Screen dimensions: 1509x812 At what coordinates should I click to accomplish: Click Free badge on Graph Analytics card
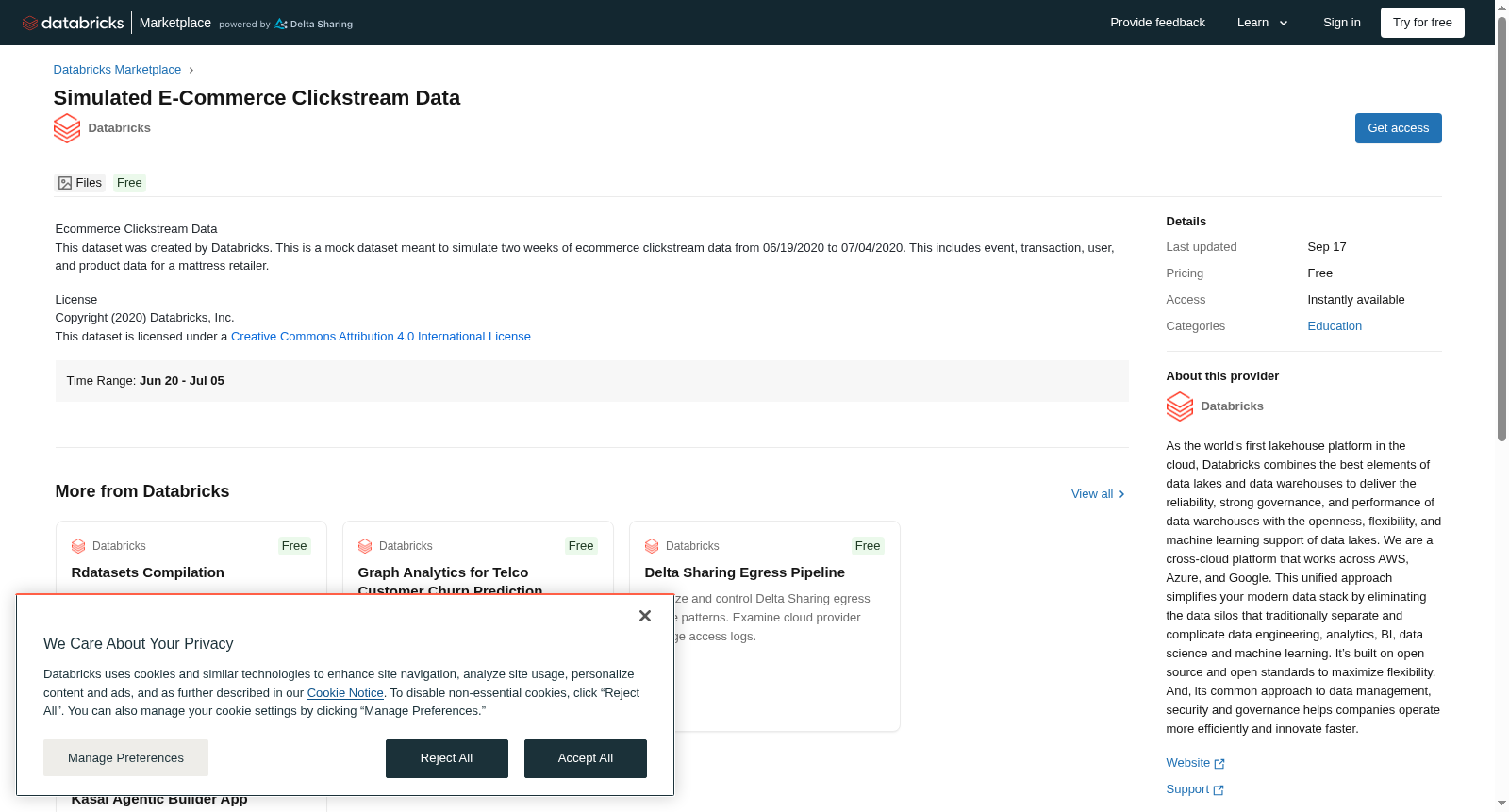(581, 546)
